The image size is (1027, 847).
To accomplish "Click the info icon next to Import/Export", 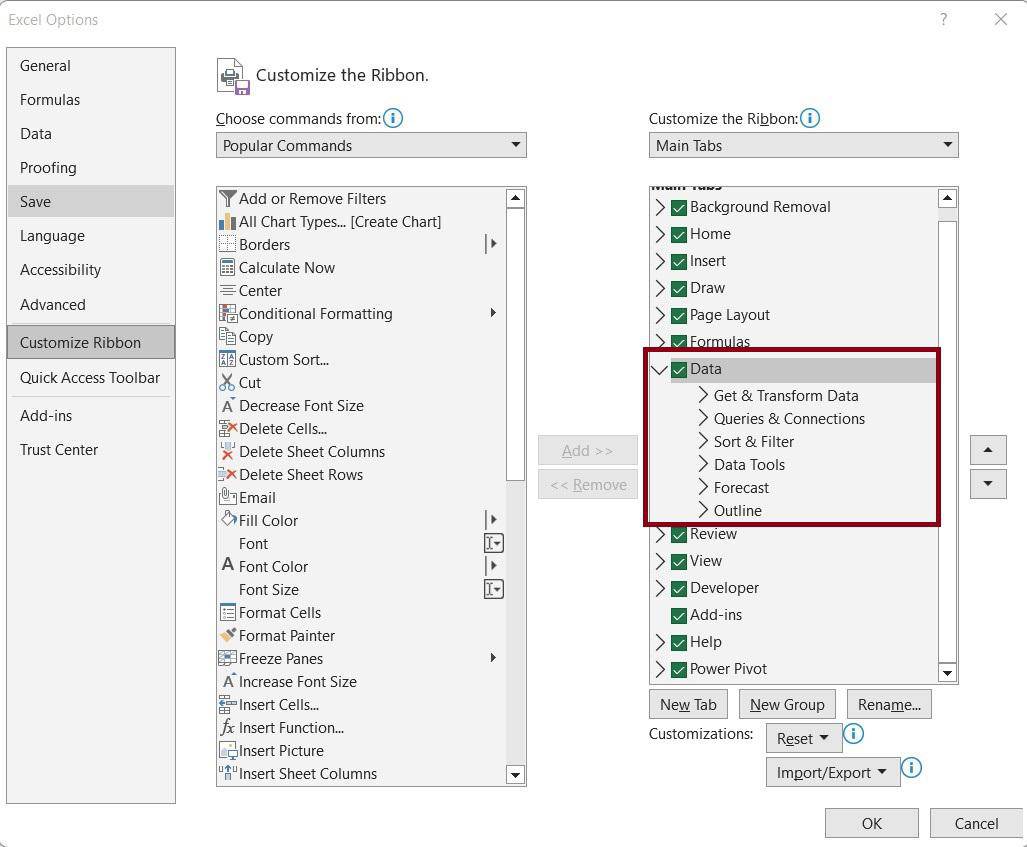I will 912,768.
